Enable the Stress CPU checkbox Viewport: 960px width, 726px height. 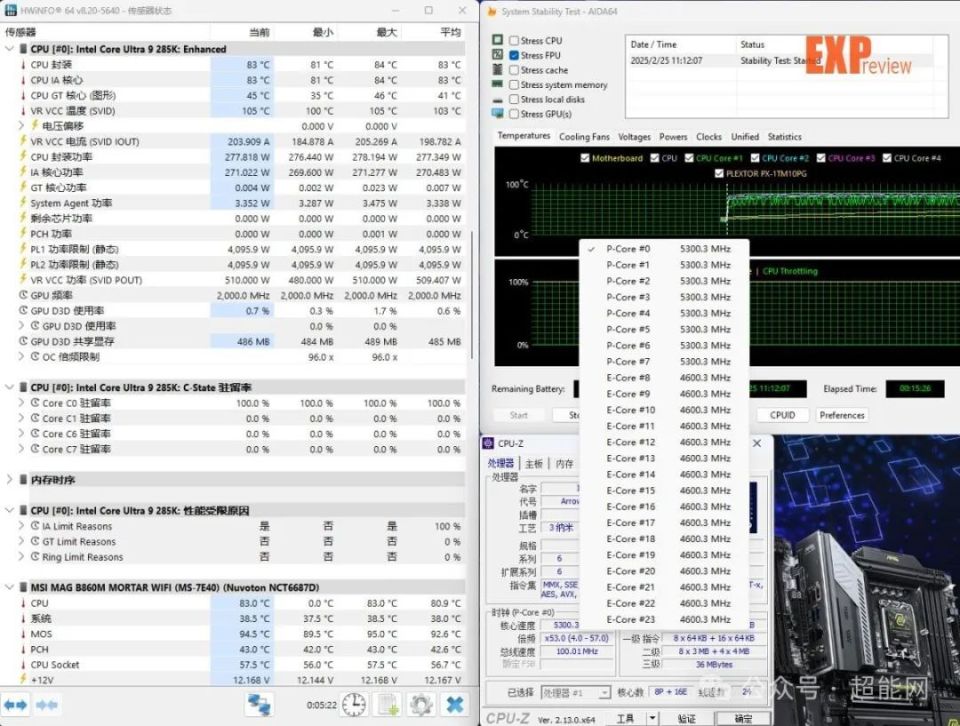pos(514,40)
